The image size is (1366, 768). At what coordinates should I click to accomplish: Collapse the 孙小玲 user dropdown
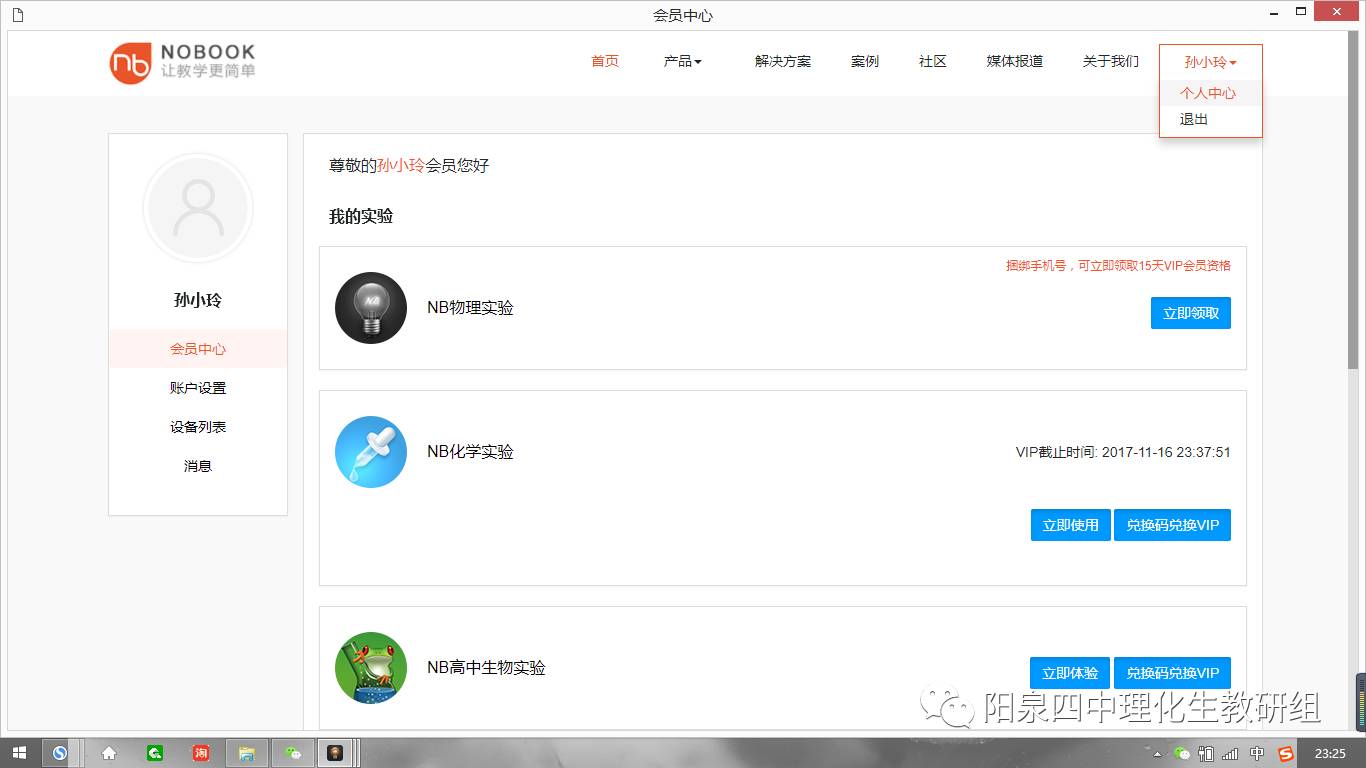[1210, 62]
